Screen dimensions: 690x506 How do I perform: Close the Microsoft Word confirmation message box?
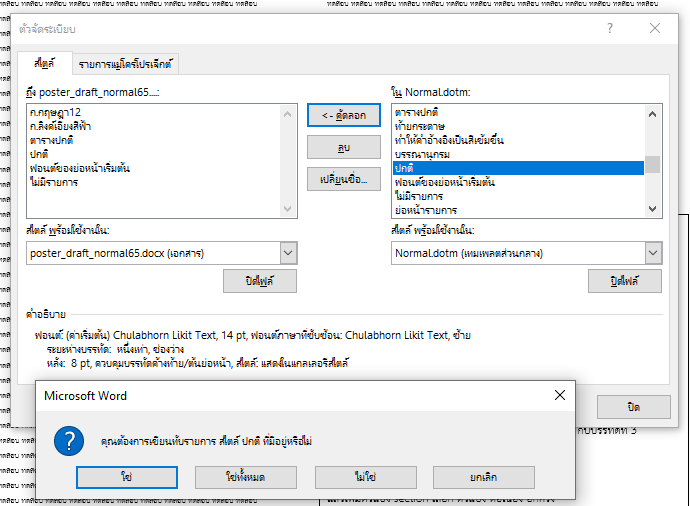click(559, 396)
